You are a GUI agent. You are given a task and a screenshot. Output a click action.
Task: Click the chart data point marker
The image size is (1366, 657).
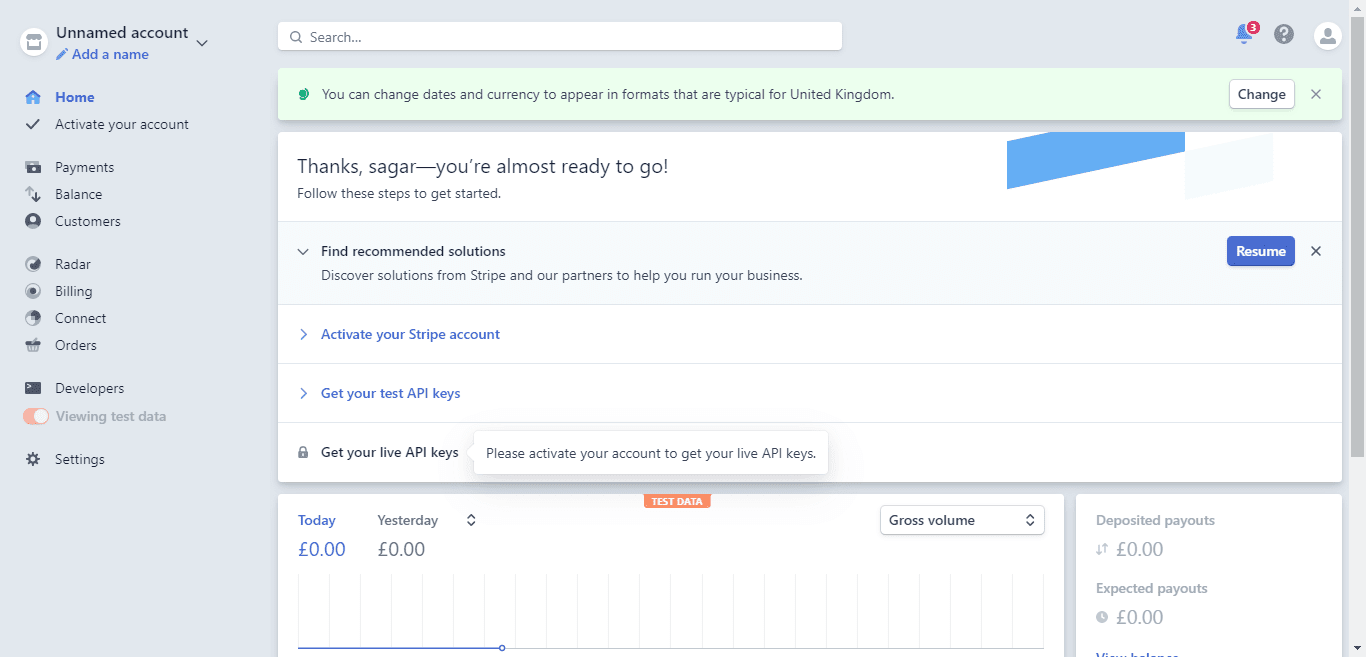pos(502,648)
